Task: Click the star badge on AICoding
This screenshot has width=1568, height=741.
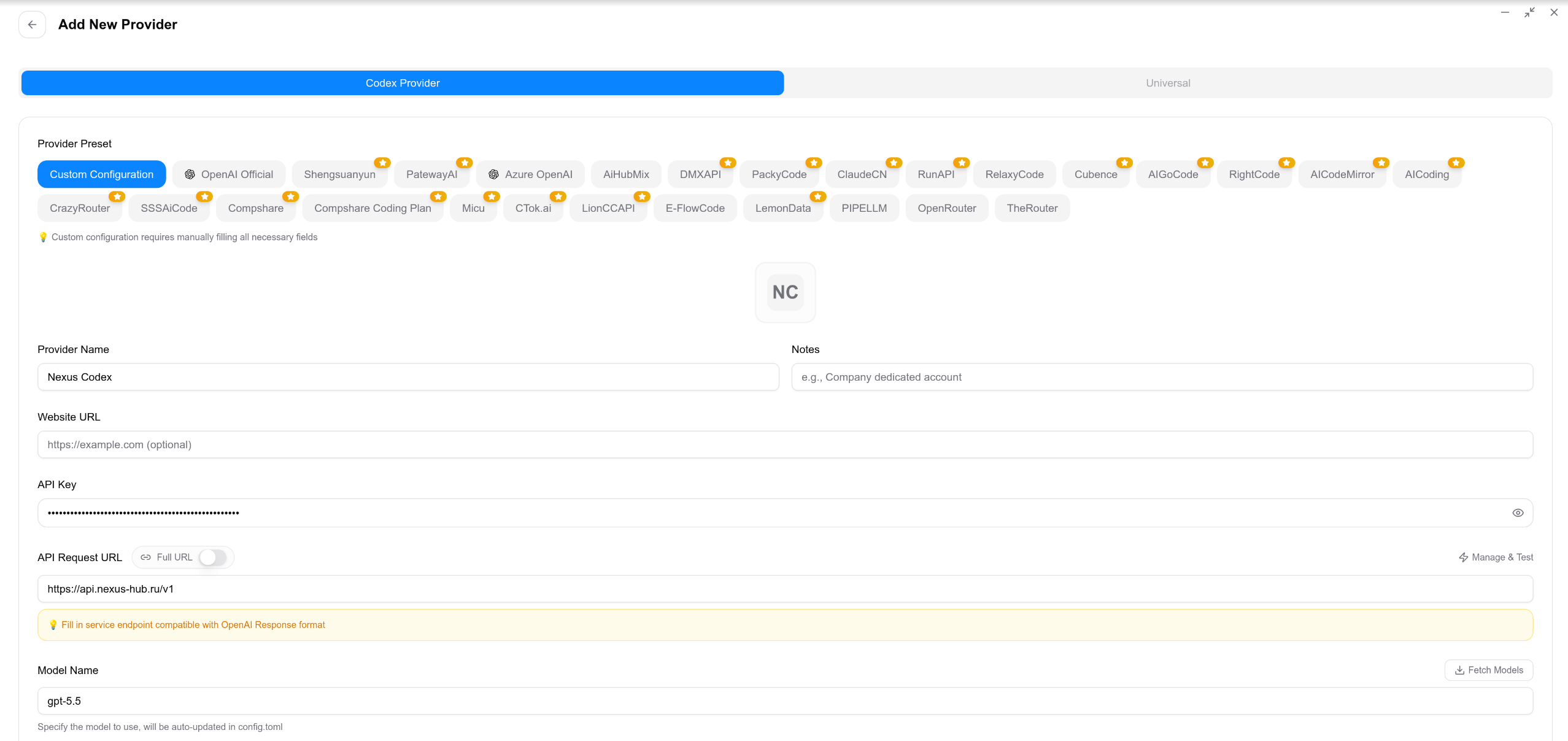Action: [1456, 163]
